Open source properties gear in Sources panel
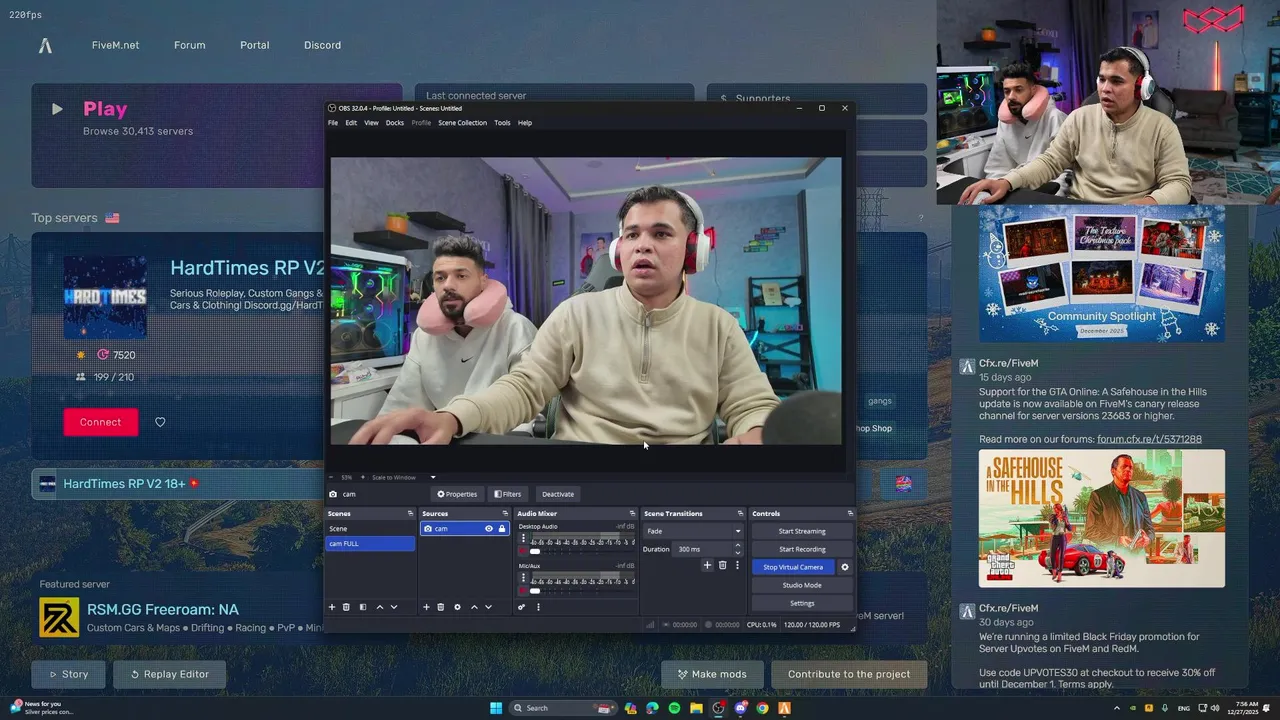The height and width of the screenshot is (720, 1280). click(457, 607)
